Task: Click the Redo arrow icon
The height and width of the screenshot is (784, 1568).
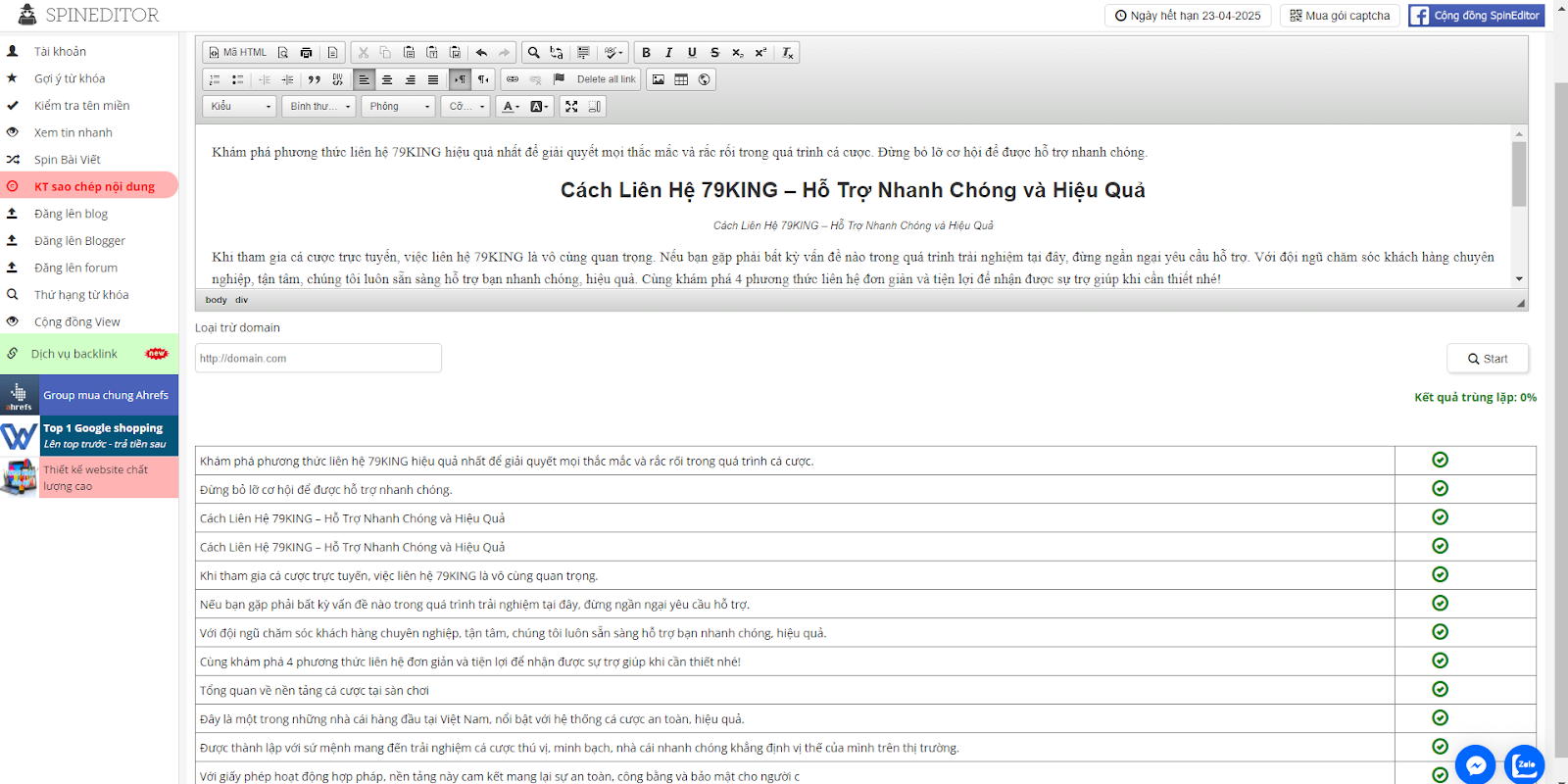Action: (504, 53)
